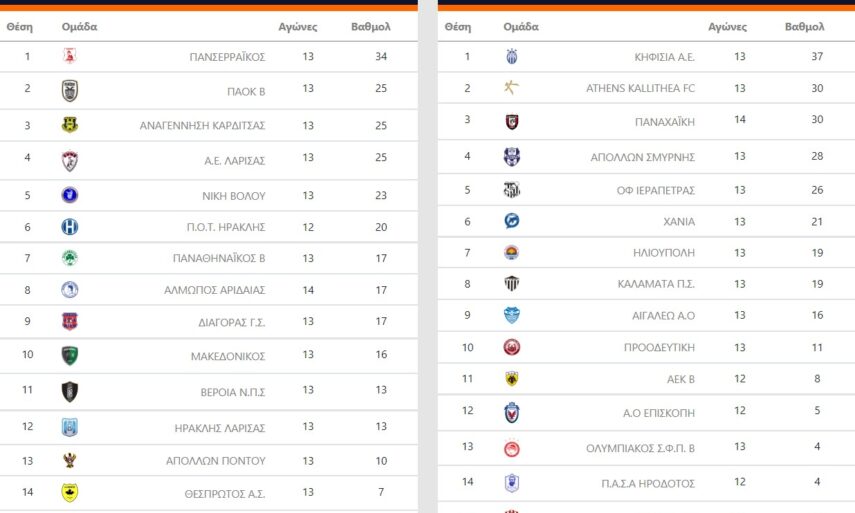Select the Μακεδονικός team name
The image size is (855, 513).
point(228,356)
